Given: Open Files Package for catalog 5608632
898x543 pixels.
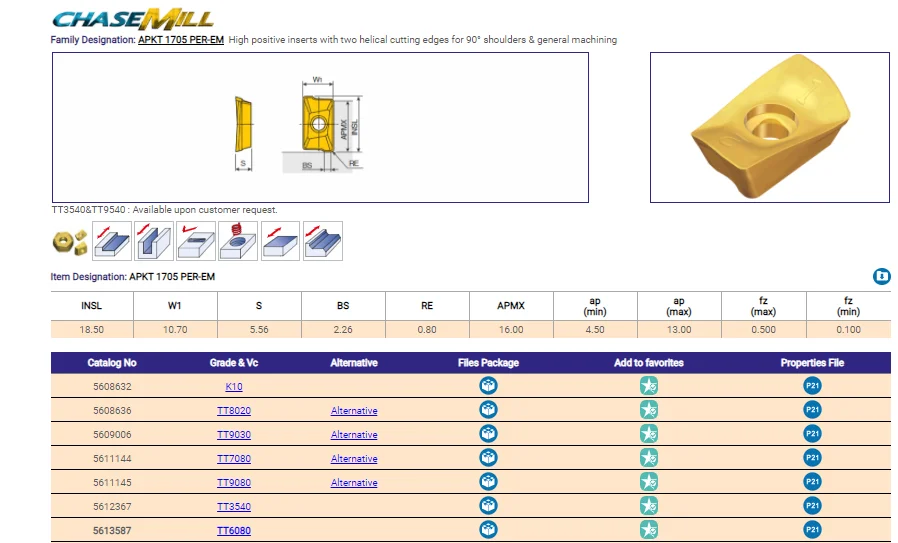Looking at the screenshot, I should tap(488, 385).
